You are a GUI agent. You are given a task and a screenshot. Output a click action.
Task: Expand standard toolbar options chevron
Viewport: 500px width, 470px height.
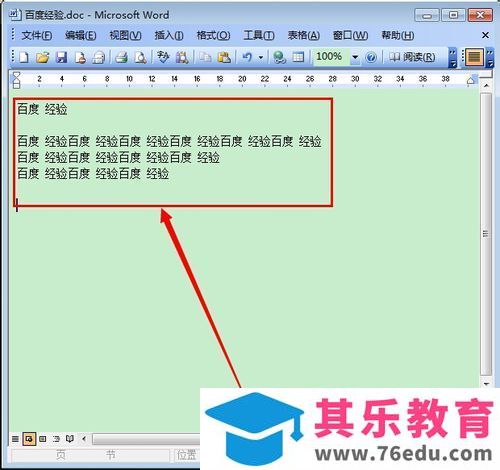coord(452,57)
